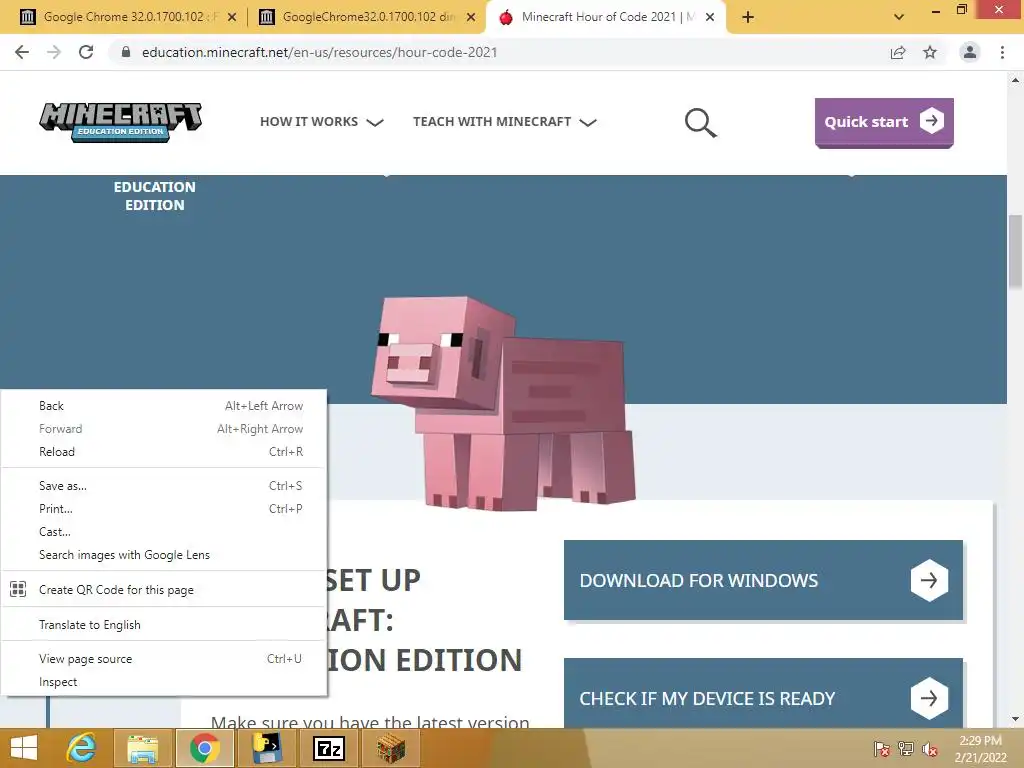Choose Search images with Google Lens
Viewport: 1024px width, 768px height.
[163, 554]
